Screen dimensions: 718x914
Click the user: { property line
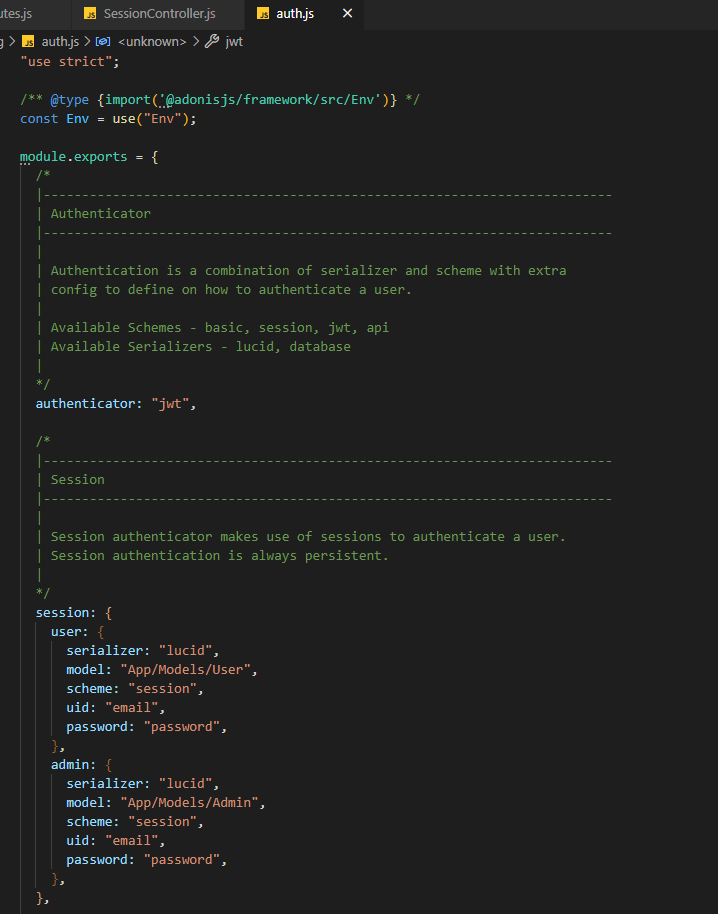click(x=78, y=631)
